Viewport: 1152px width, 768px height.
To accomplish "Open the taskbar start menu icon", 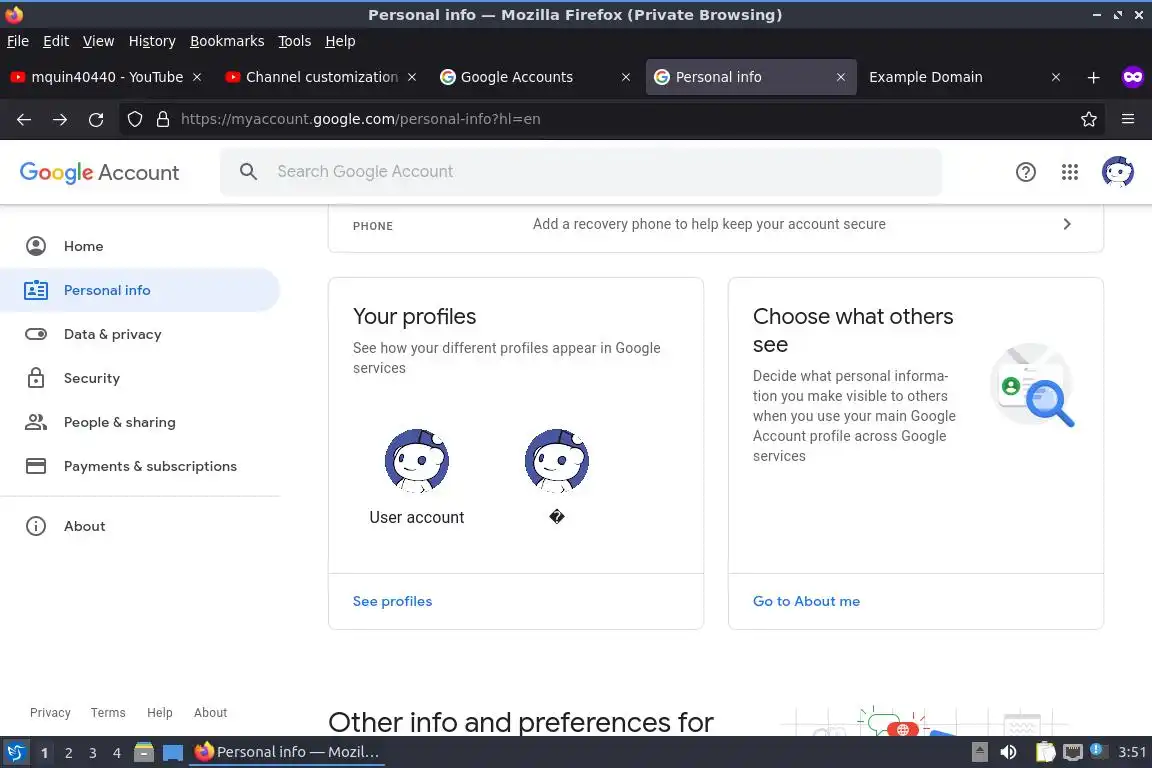I will pos(15,753).
